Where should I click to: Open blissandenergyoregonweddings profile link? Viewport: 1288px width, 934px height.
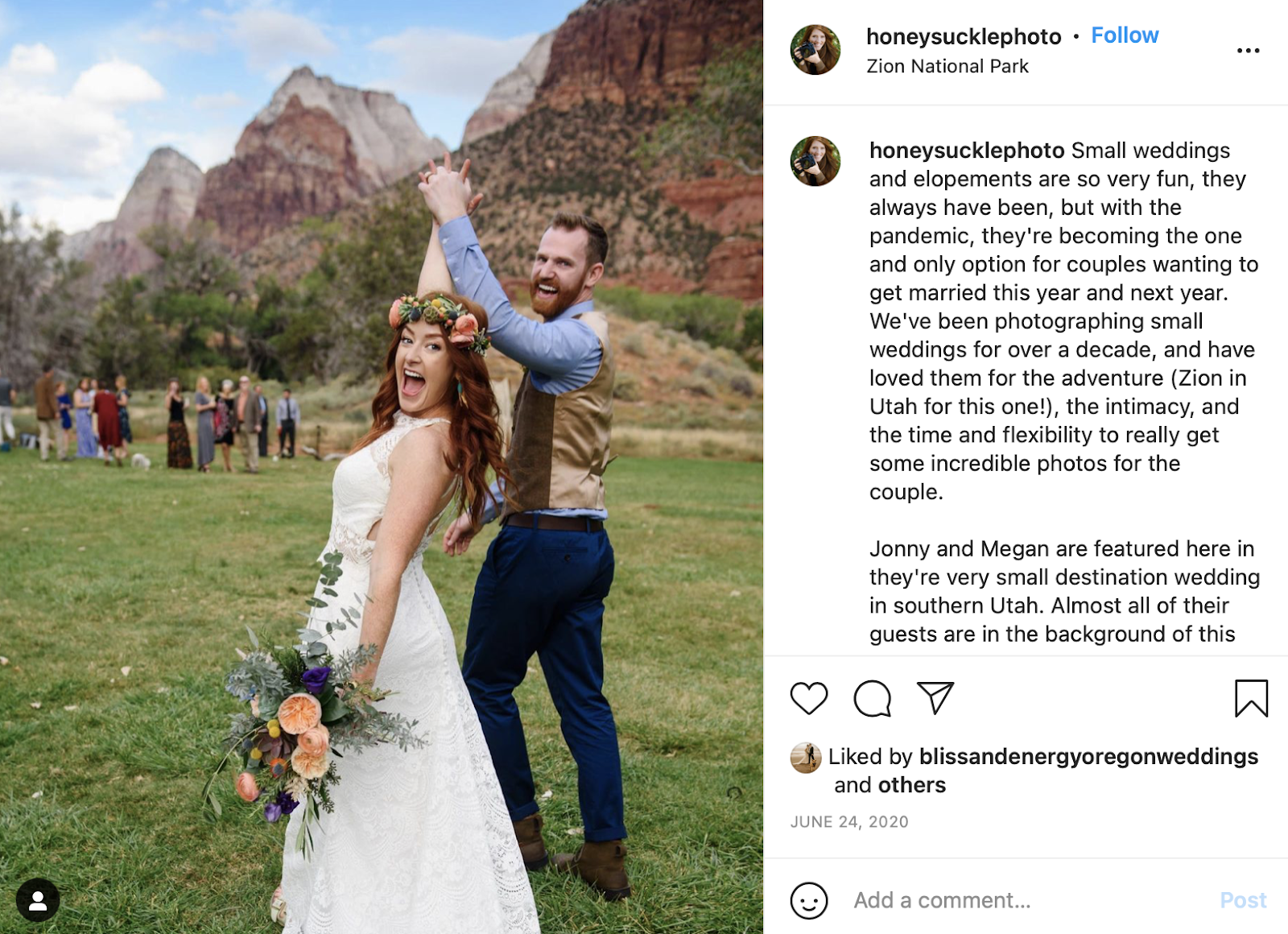pyautogui.click(x=1088, y=757)
